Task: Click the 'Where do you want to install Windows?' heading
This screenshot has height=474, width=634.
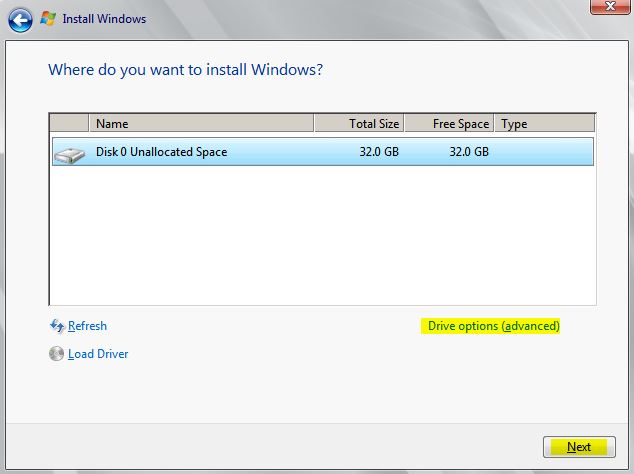Action: [186, 70]
